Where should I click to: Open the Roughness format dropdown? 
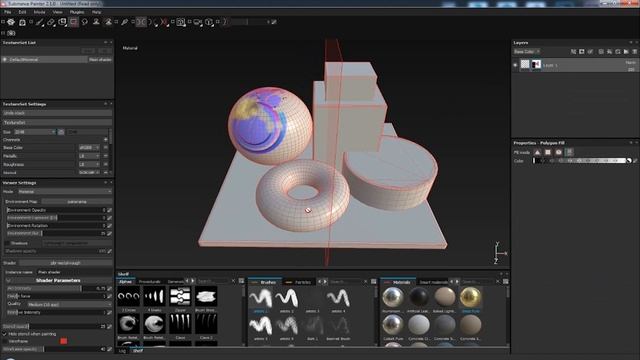(89, 164)
